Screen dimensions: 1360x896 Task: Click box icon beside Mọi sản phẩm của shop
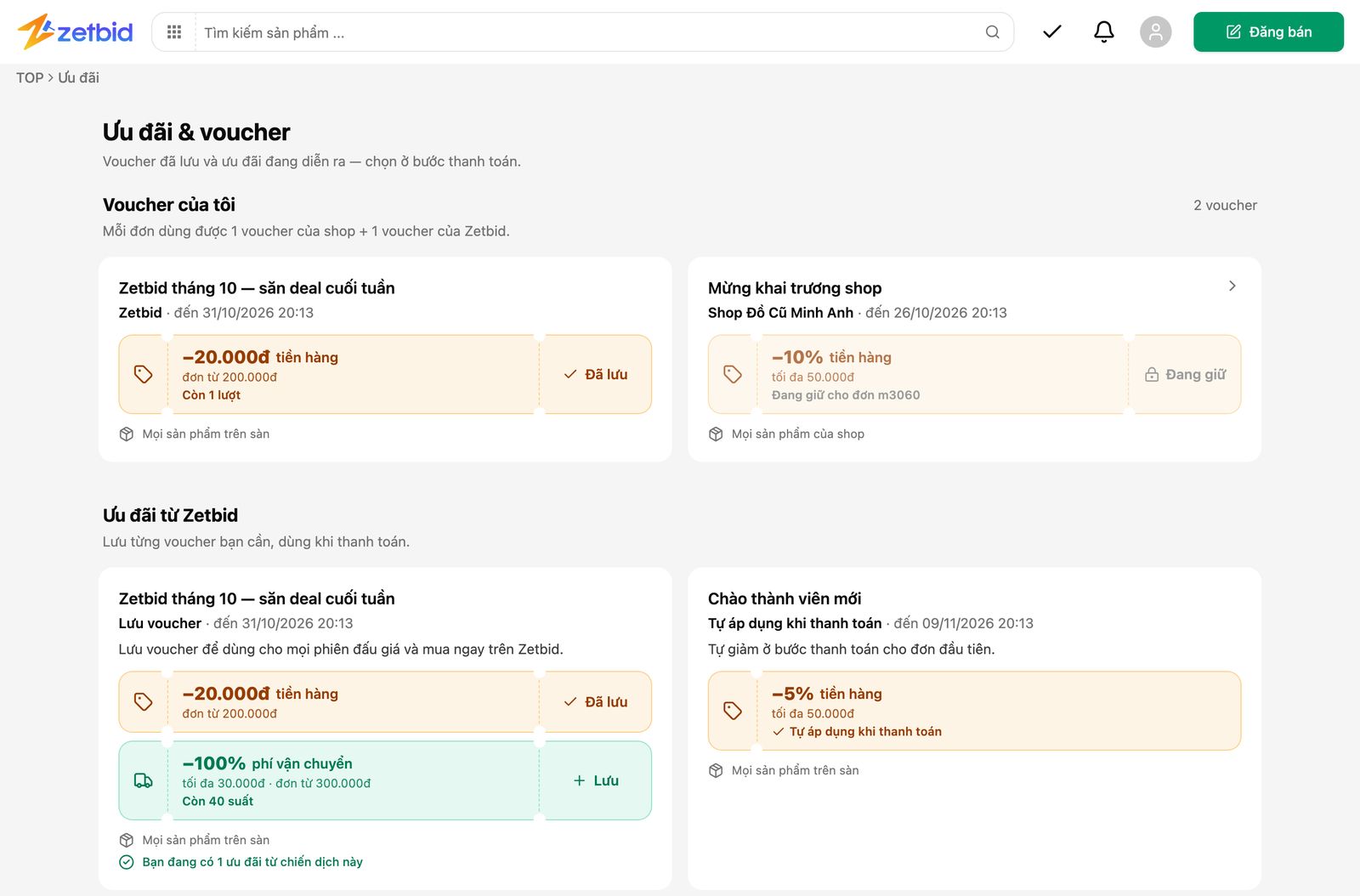coord(716,434)
